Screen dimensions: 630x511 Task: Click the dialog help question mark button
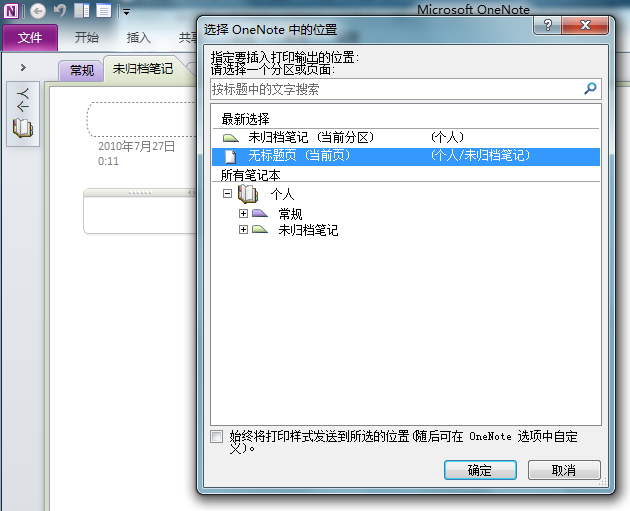(546, 24)
